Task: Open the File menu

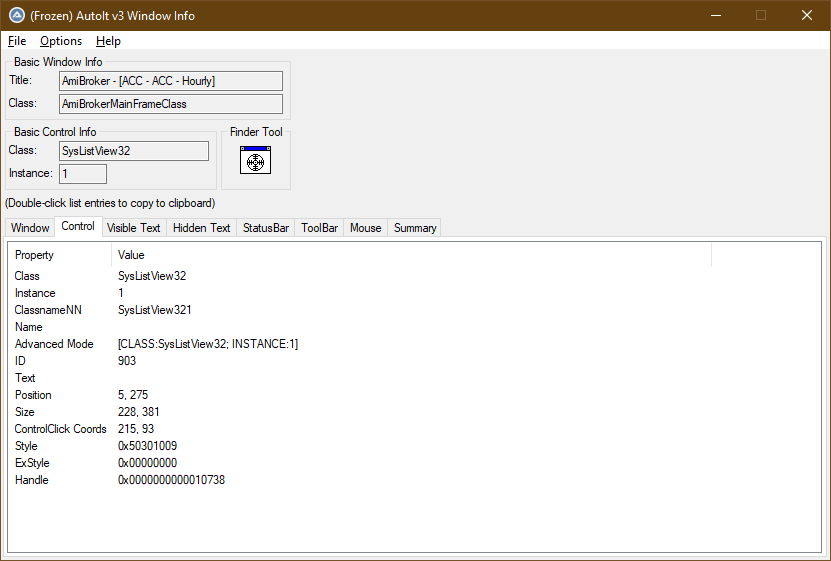Action: coord(17,41)
